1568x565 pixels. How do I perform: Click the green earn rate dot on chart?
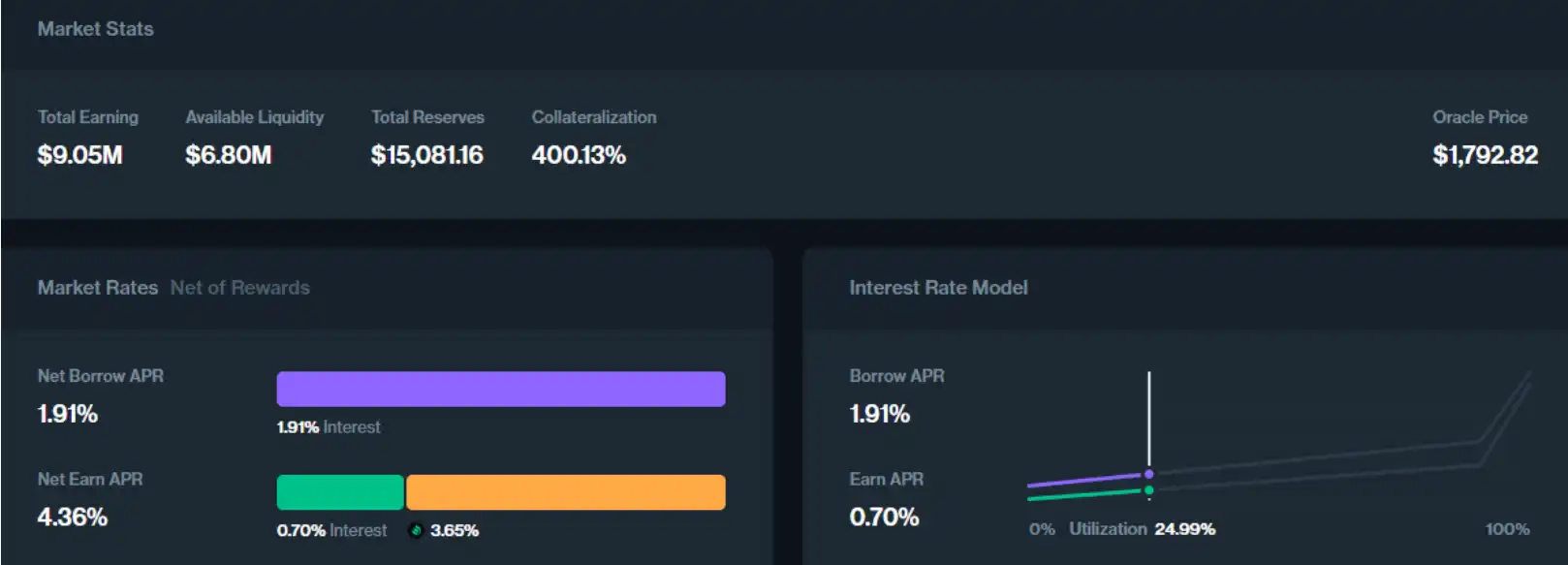[x=1148, y=490]
